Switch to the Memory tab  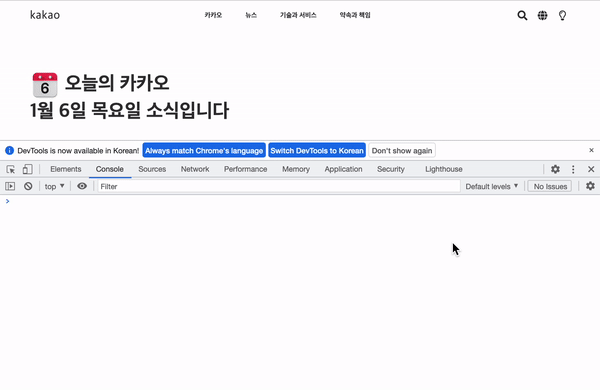click(296, 169)
